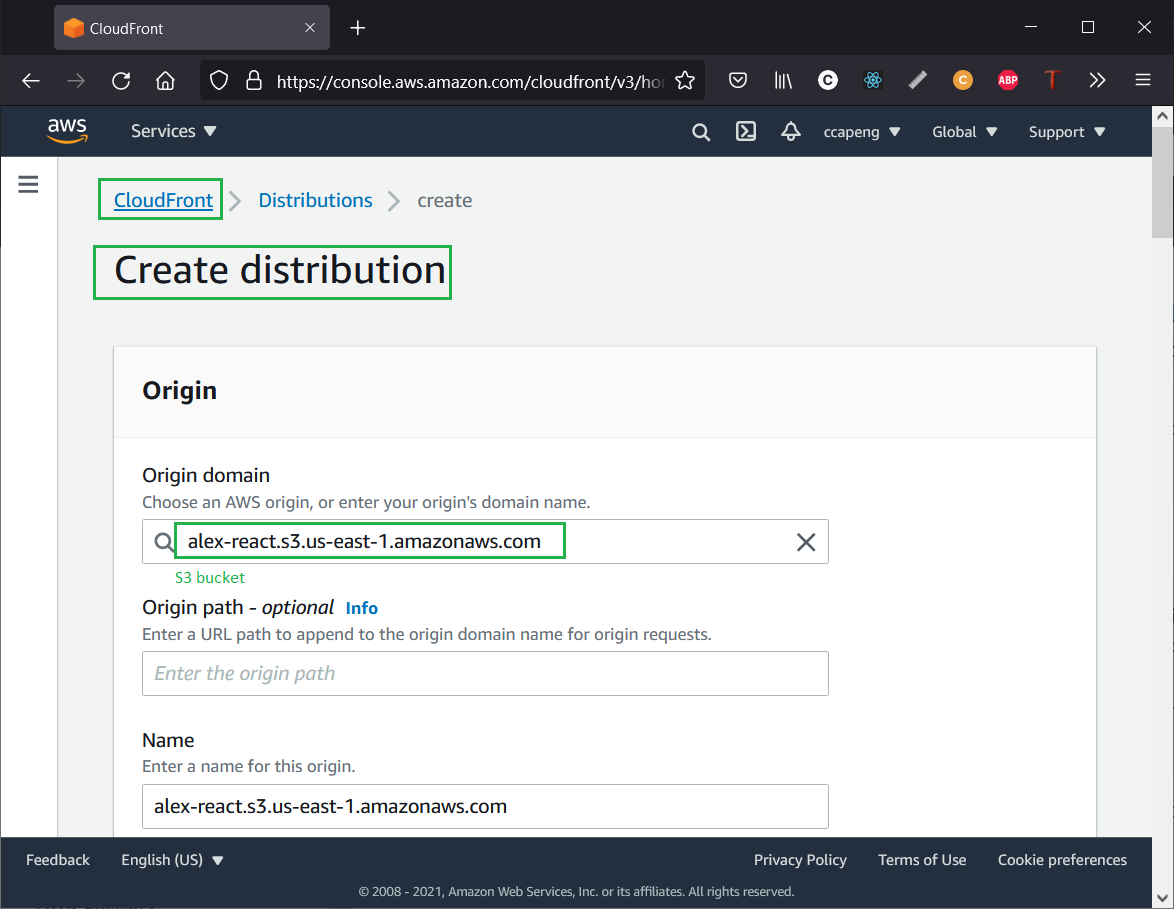Image resolution: width=1174 pixels, height=909 pixels.
Task: Open the ccapeng account menu
Action: 862,132
